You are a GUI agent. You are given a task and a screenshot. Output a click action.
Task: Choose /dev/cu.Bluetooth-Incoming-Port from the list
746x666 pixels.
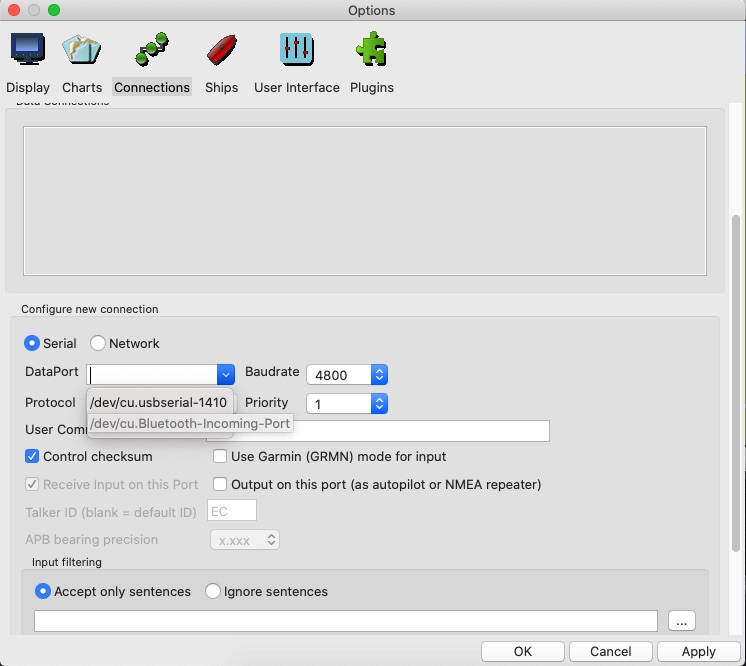[x=190, y=424]
